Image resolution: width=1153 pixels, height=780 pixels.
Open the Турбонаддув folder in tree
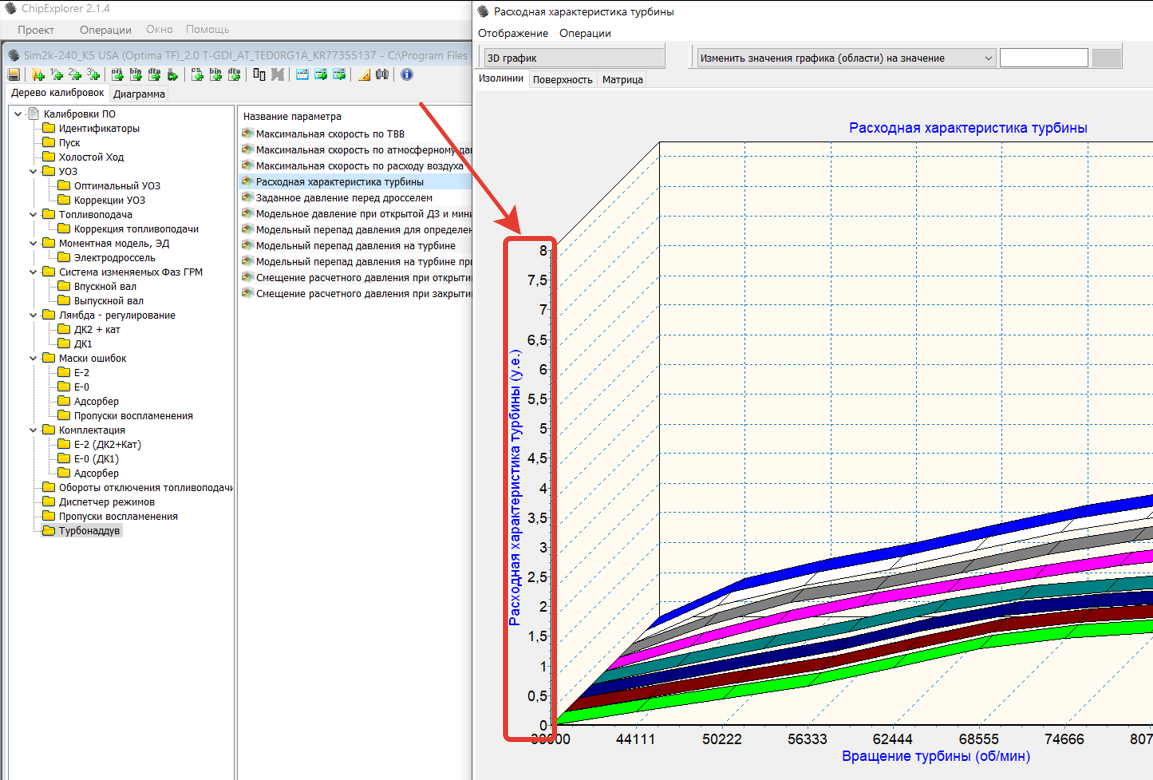[x=89, y=531]
